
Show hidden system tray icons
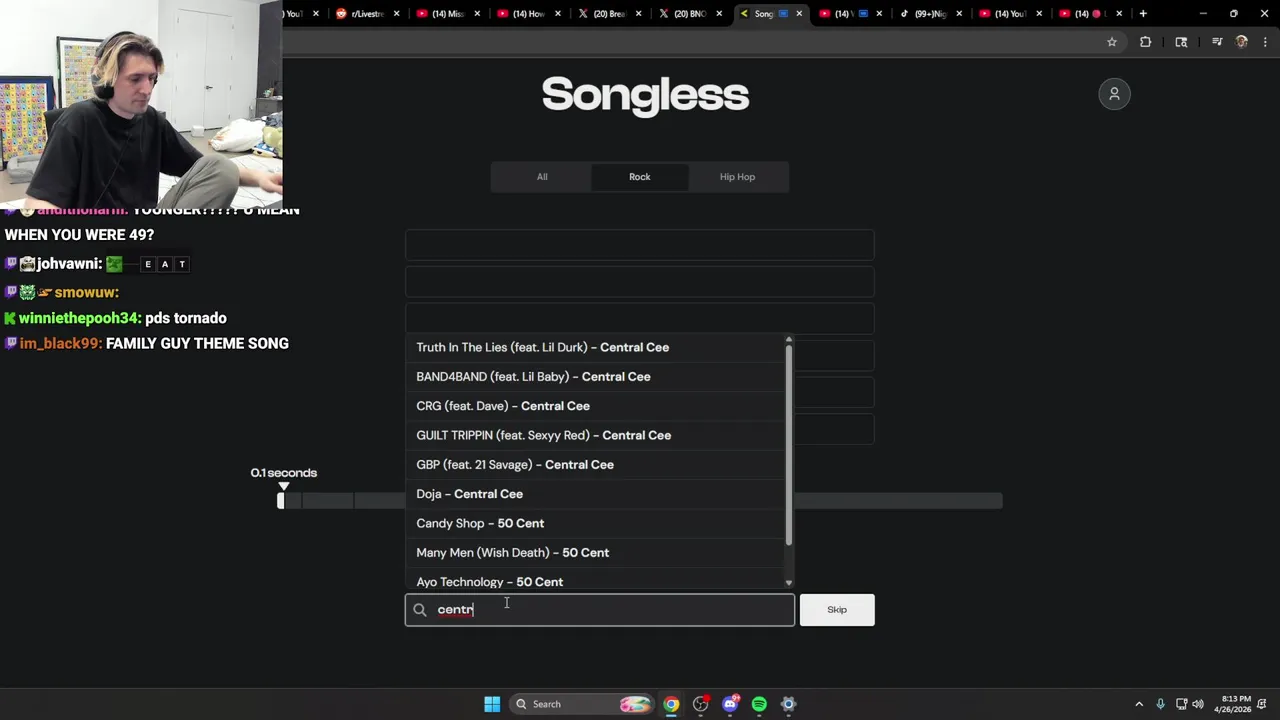(x=1138, y=704)
